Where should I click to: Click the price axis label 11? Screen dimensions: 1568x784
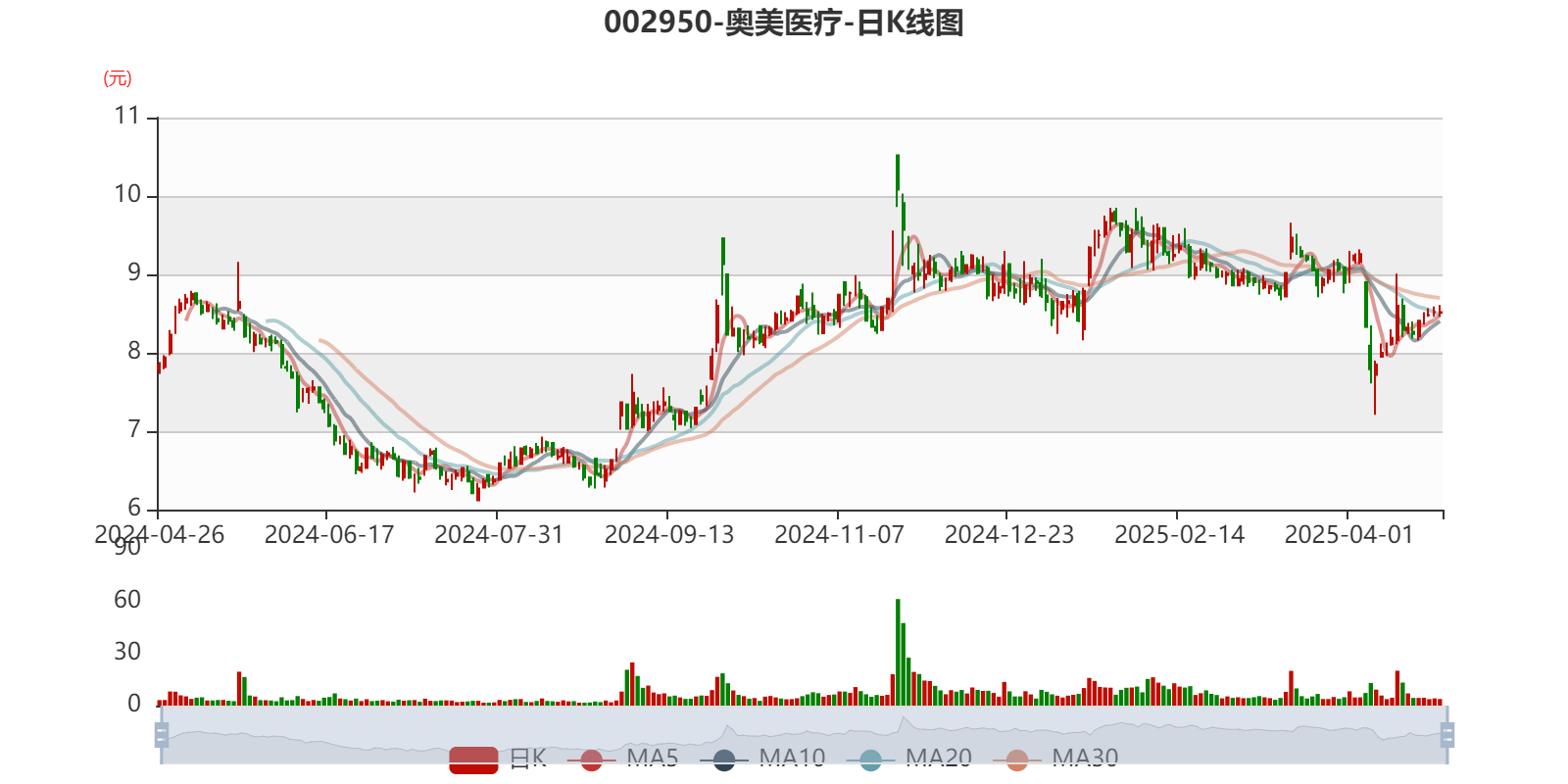tap(127, 116)
